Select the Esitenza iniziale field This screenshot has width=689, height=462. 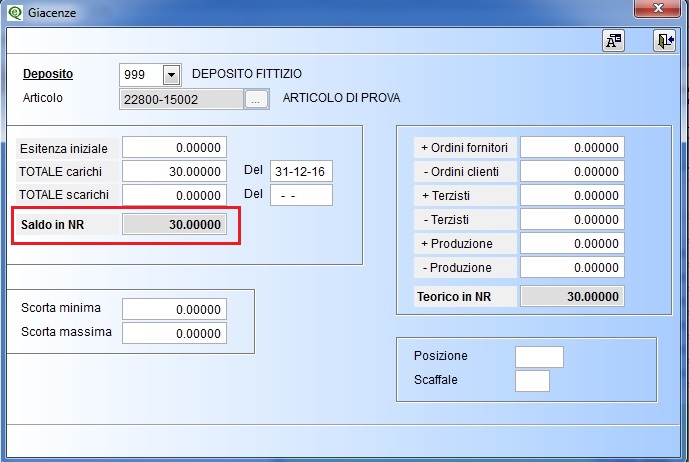point(174,147)
